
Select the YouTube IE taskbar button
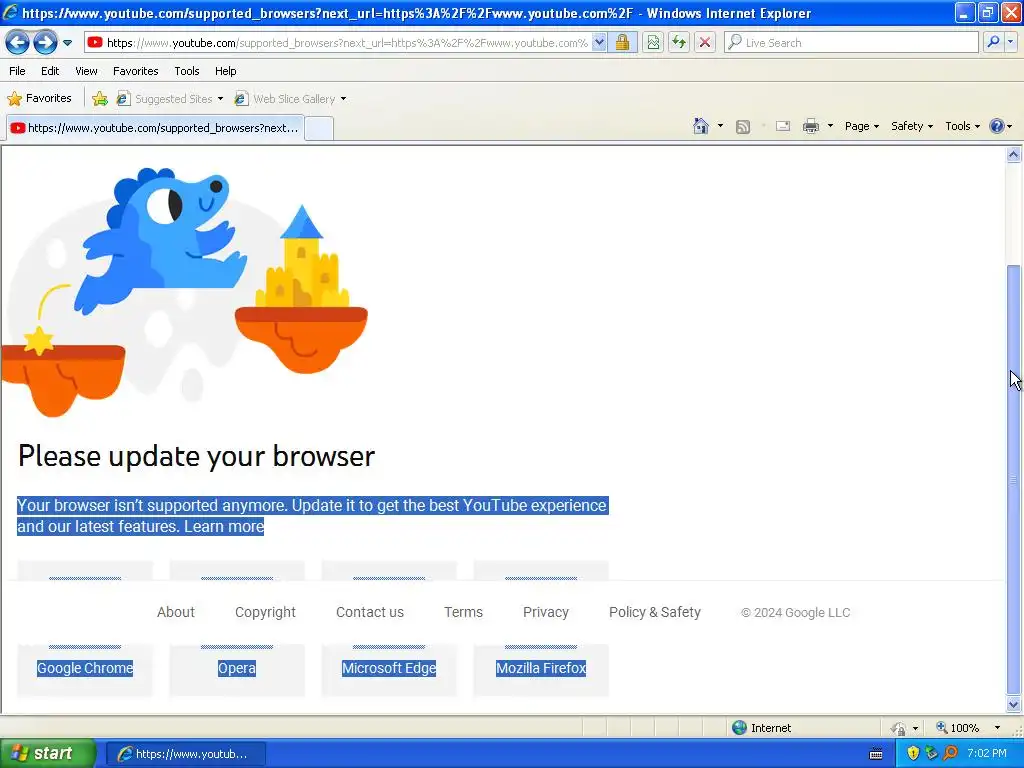(x=185, y=754)
